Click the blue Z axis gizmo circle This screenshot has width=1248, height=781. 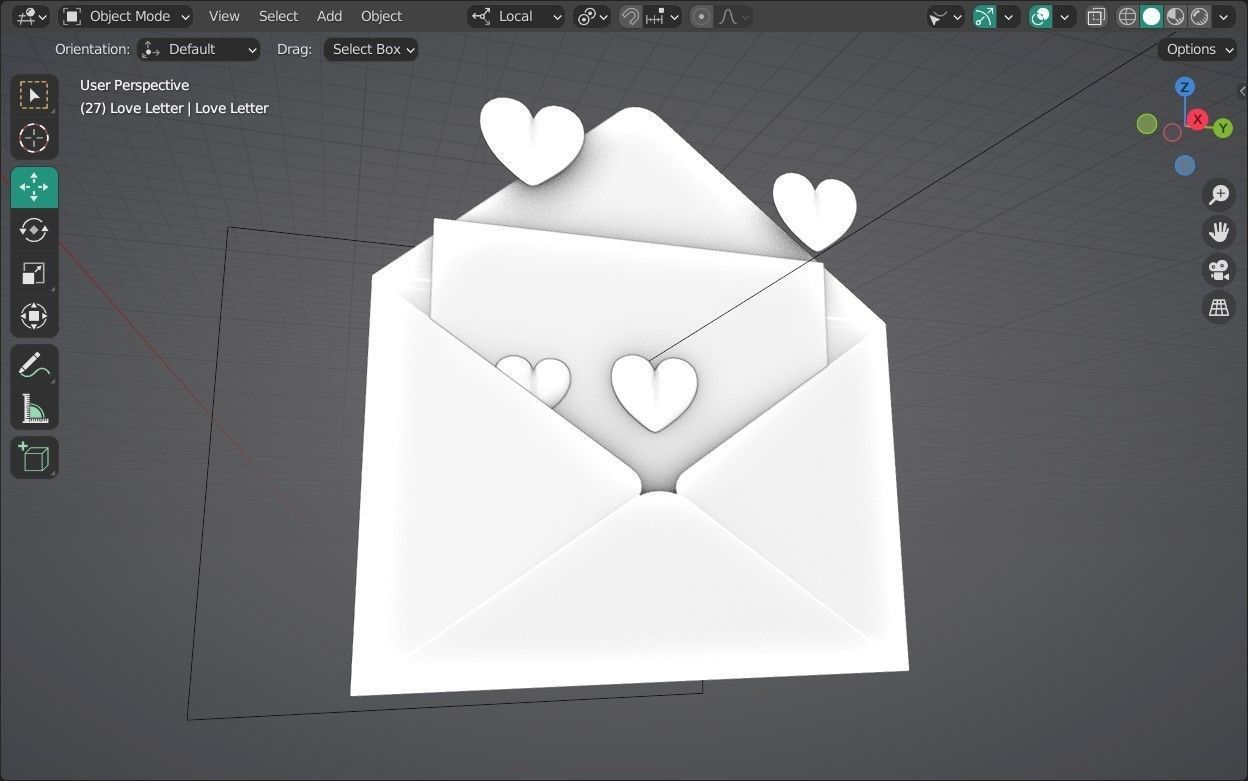tap(1185, 87)
